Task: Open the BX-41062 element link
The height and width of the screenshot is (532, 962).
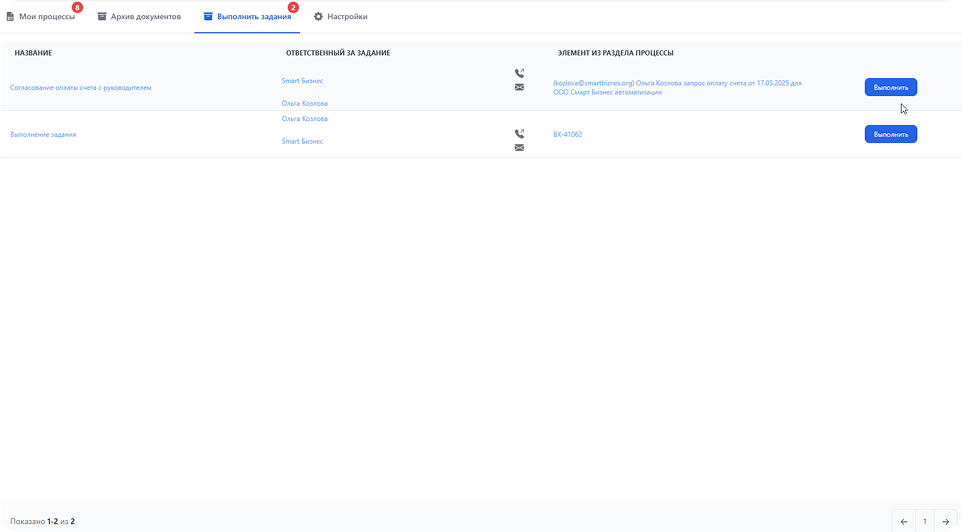Action: [567, 134]
